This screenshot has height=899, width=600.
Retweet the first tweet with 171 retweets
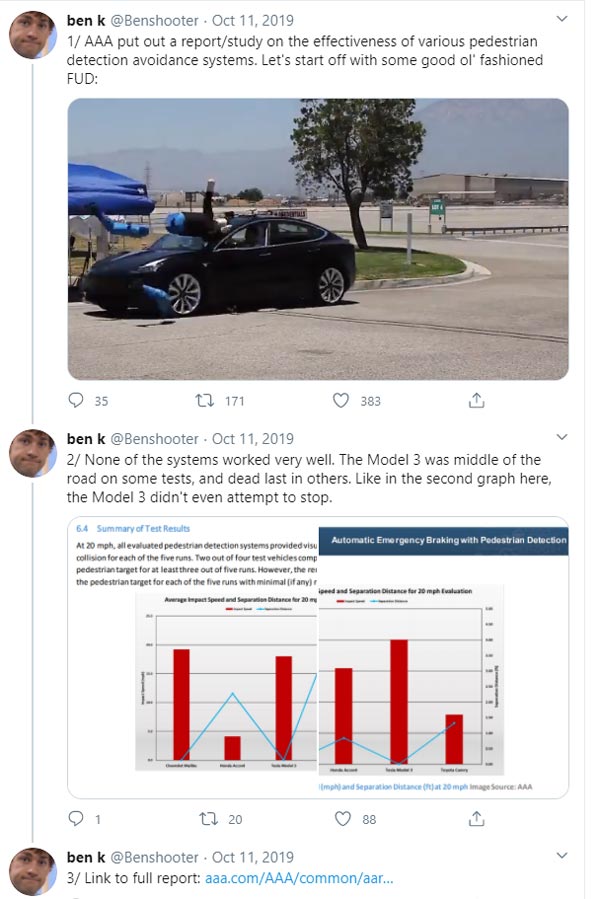pos(208,401)
